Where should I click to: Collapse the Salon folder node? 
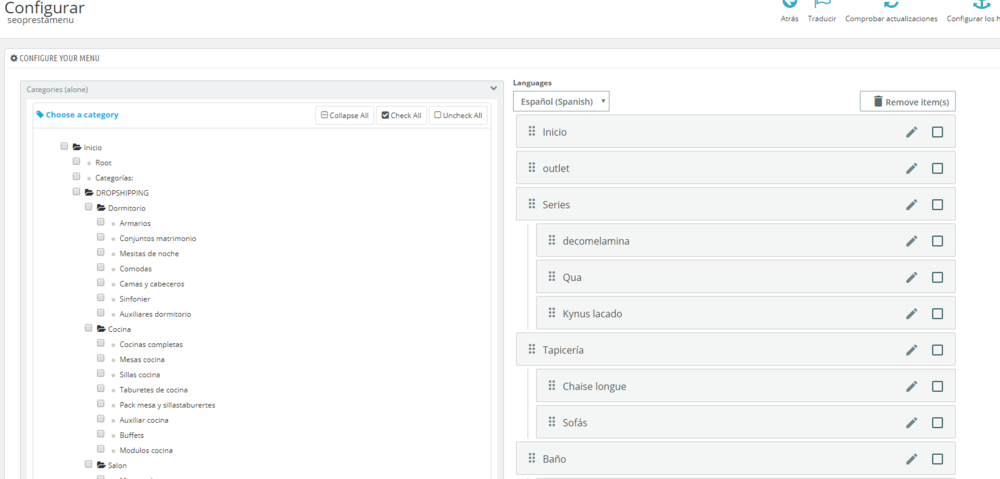[x=101, y=465]
